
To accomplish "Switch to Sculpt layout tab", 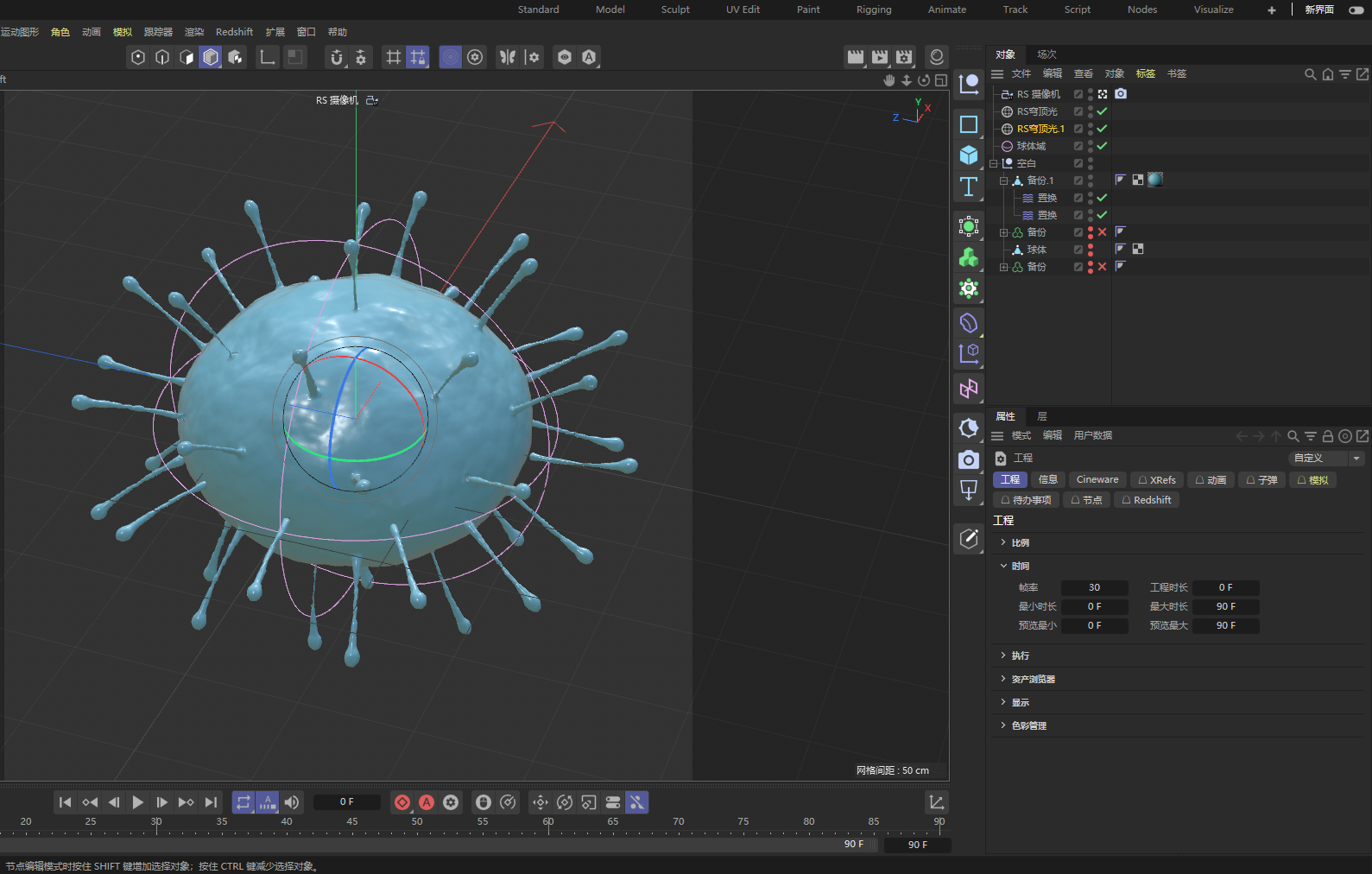I will coord(675,9).
